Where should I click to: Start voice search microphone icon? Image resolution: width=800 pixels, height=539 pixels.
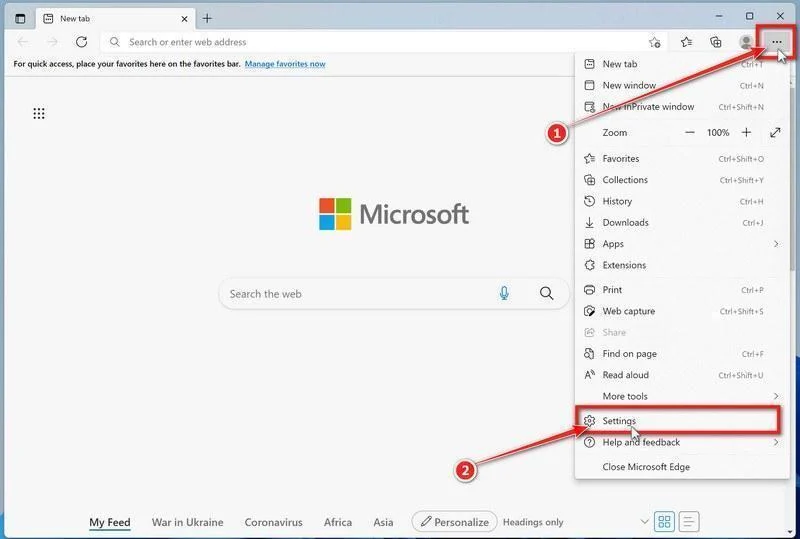tap(504, 293)
